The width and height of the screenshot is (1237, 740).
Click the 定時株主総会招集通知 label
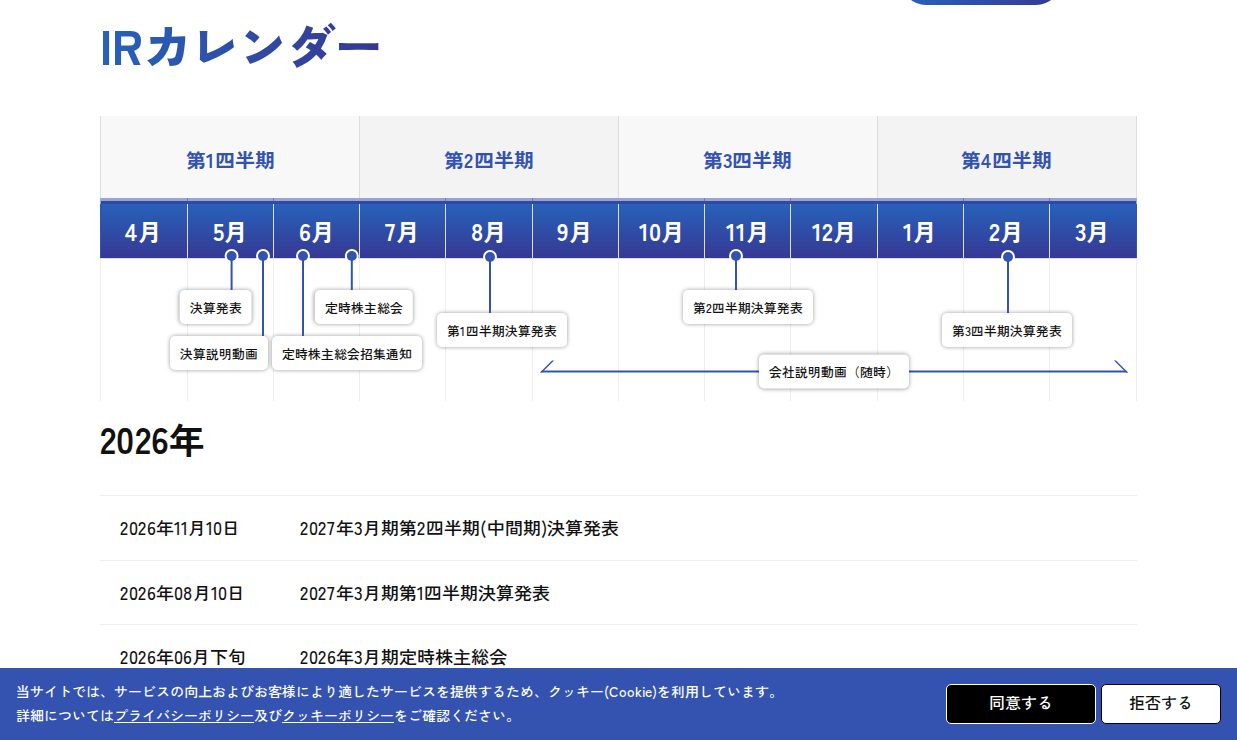tap(347, 354)
